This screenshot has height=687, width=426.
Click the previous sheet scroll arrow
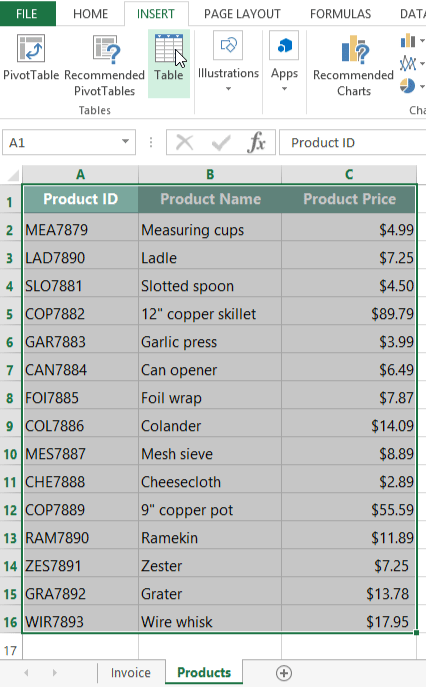pos(26,673)
